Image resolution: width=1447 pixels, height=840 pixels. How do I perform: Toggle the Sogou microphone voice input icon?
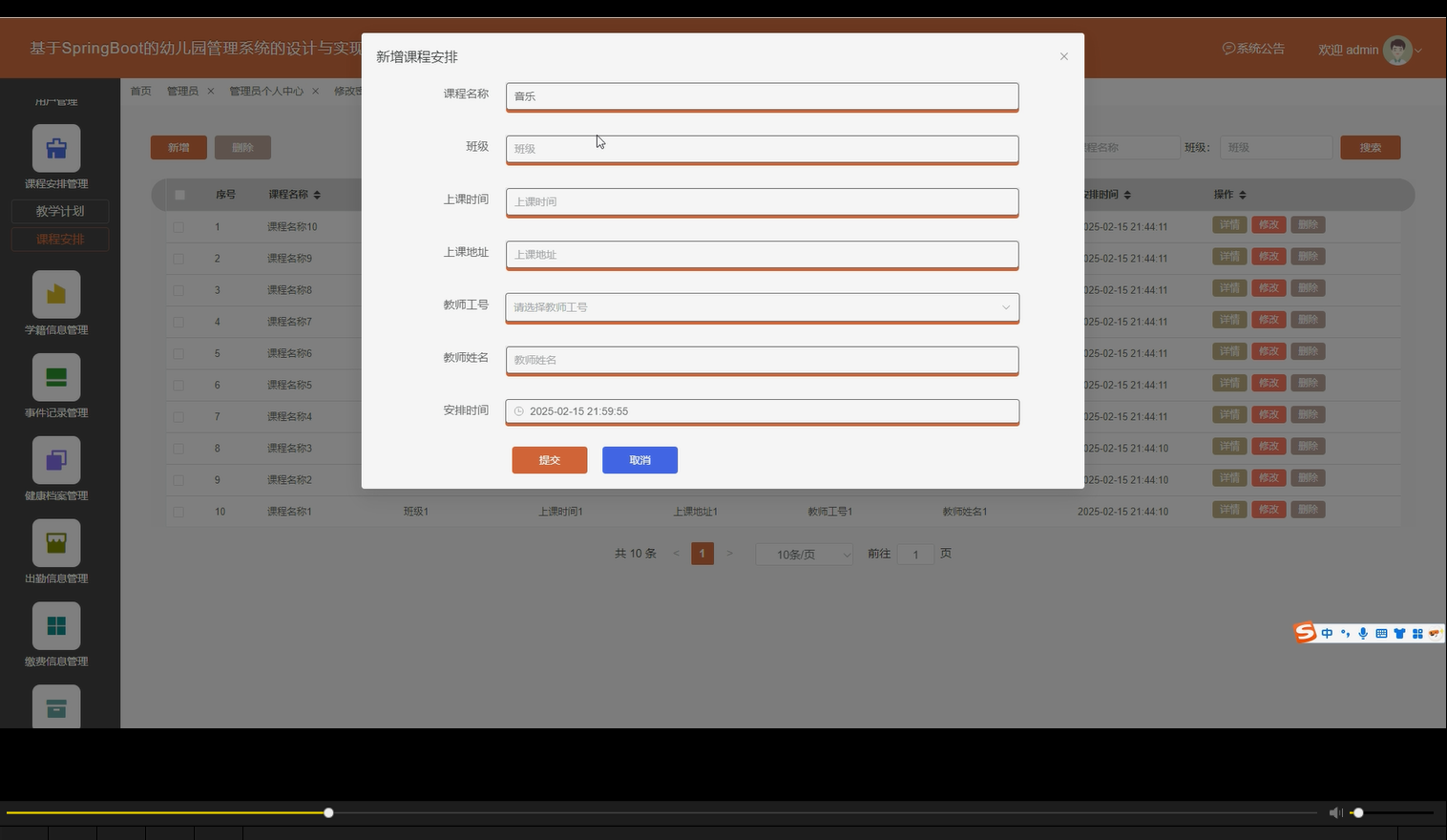tap(1363, 633)
